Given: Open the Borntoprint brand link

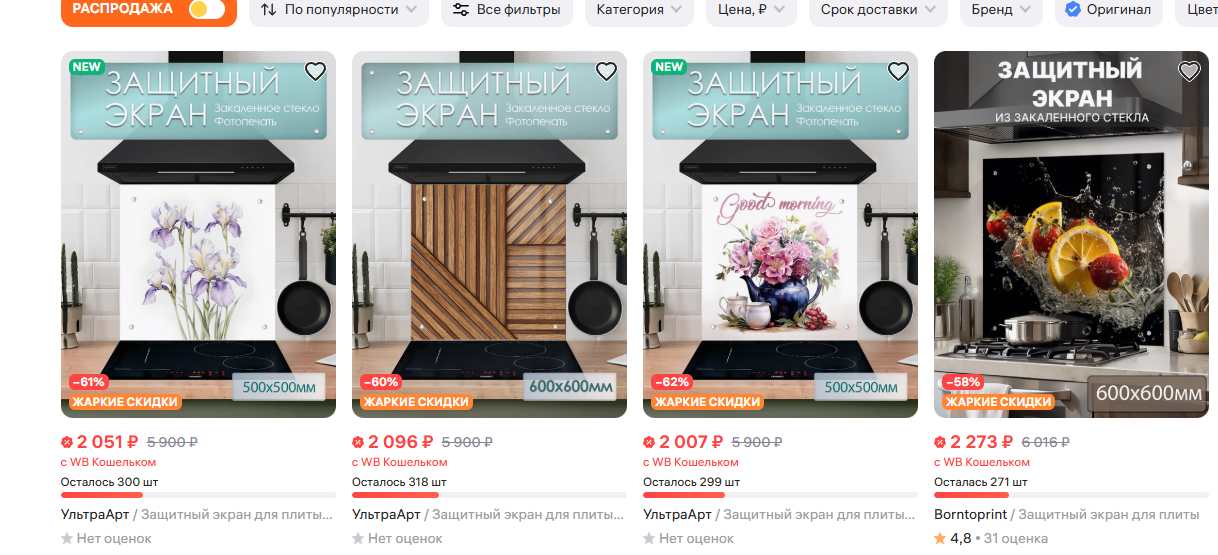Looking at the screenshot, I should 970,515.
